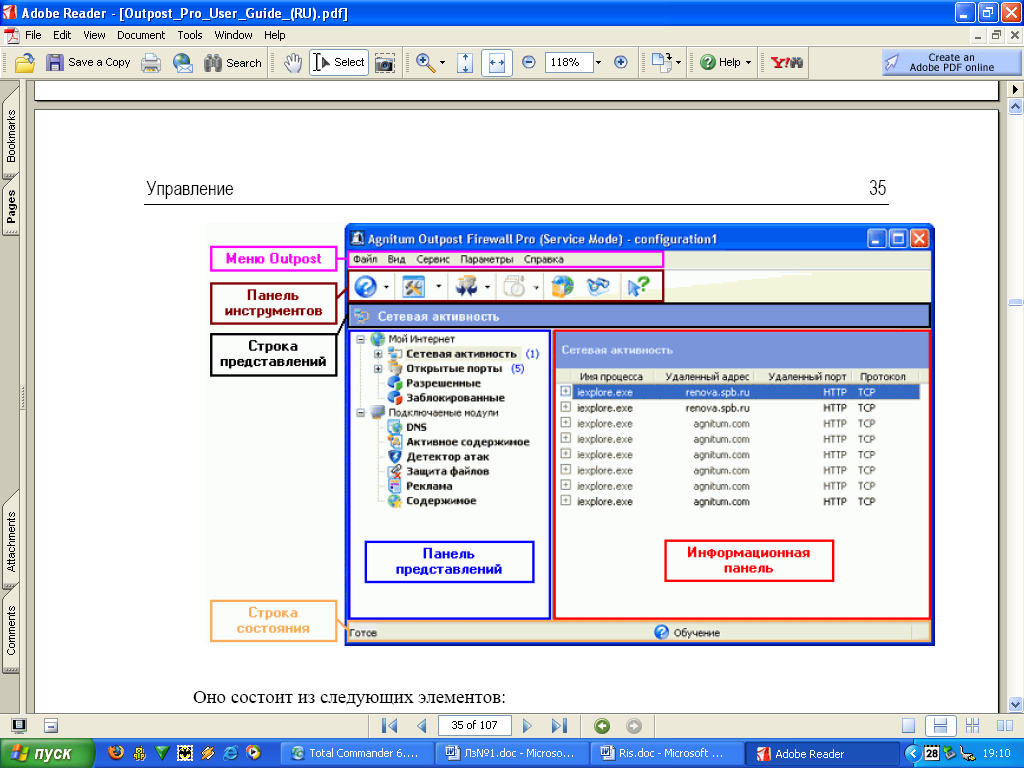Viewport: 1024px width, 768px height.
Task: Open the Document menu
Action: 141,35
